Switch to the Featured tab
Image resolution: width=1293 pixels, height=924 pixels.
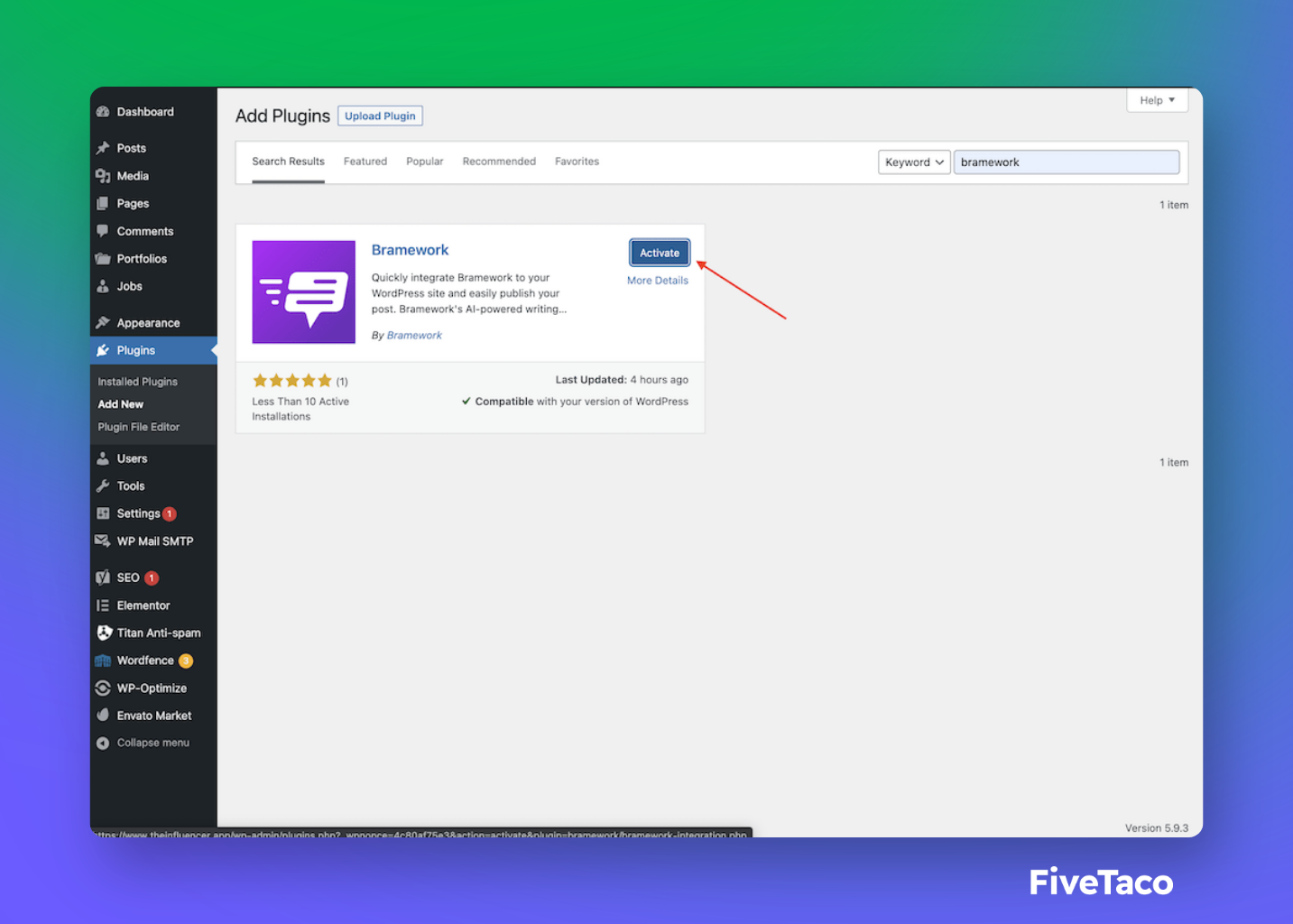coord(365,162)
